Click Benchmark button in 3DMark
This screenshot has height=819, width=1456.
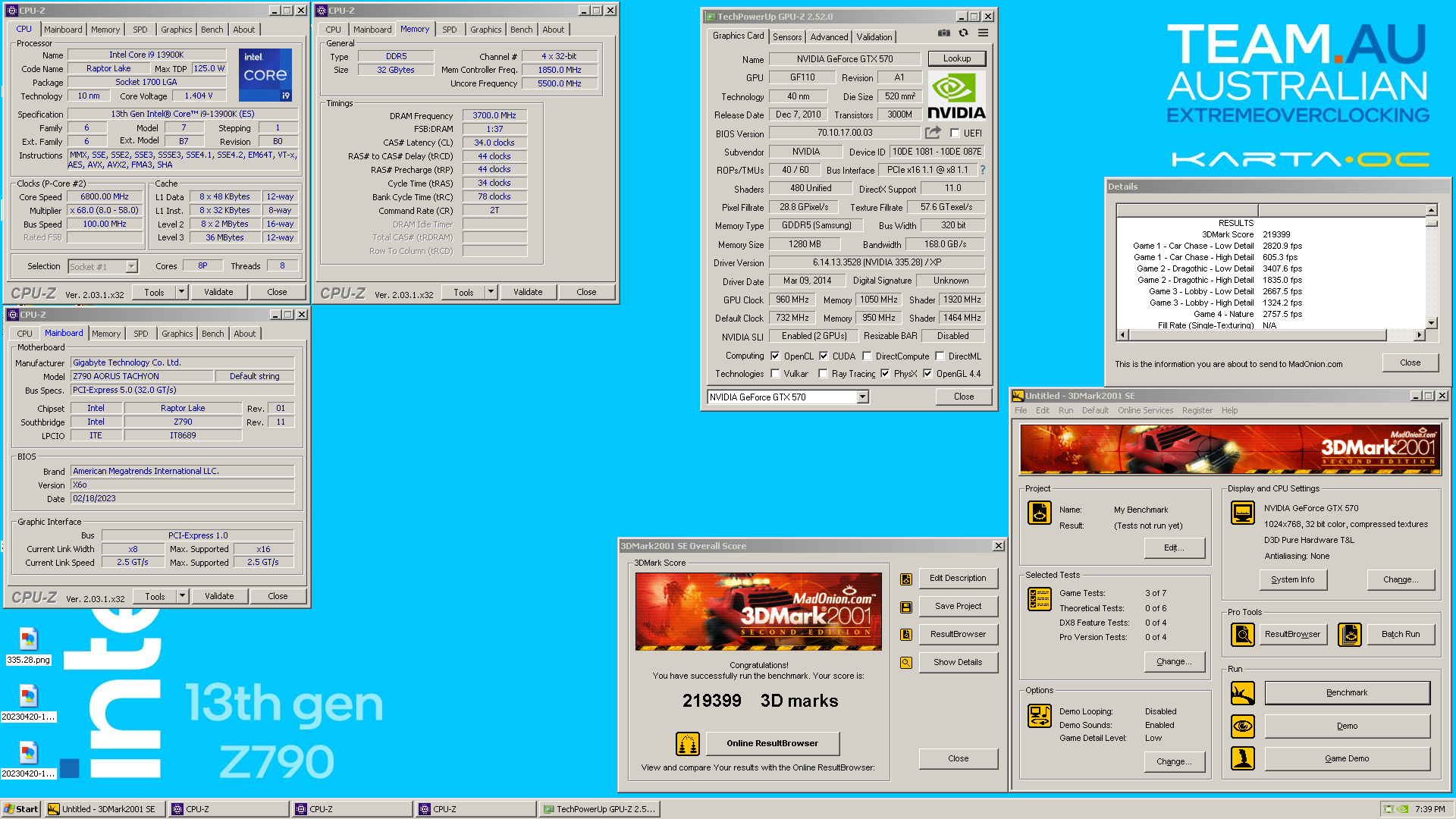(1347, 692)
